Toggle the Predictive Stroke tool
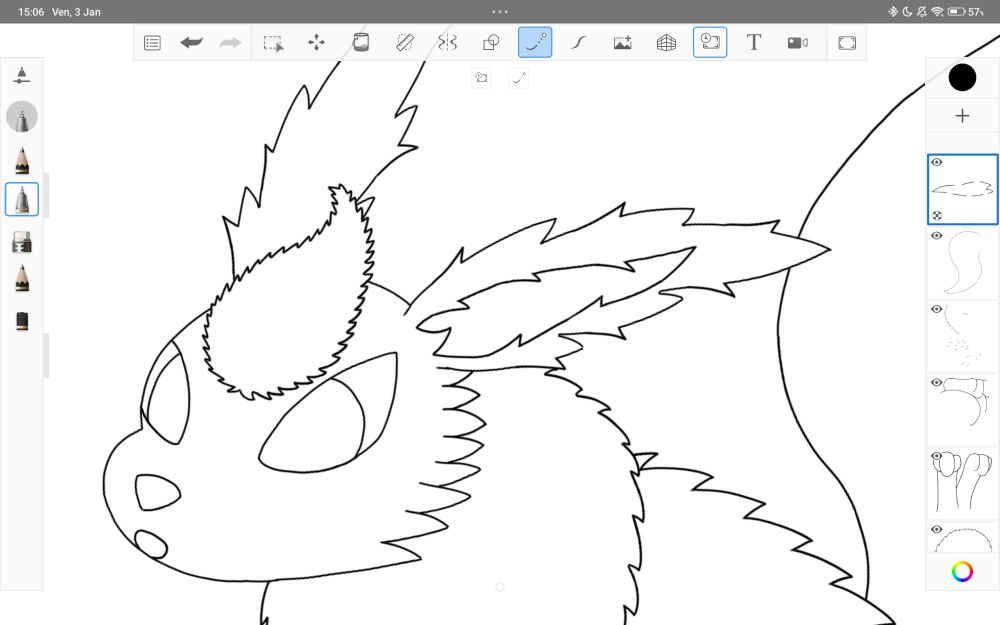The height and width of the screenshot is (625, 1000). (535, 42)
